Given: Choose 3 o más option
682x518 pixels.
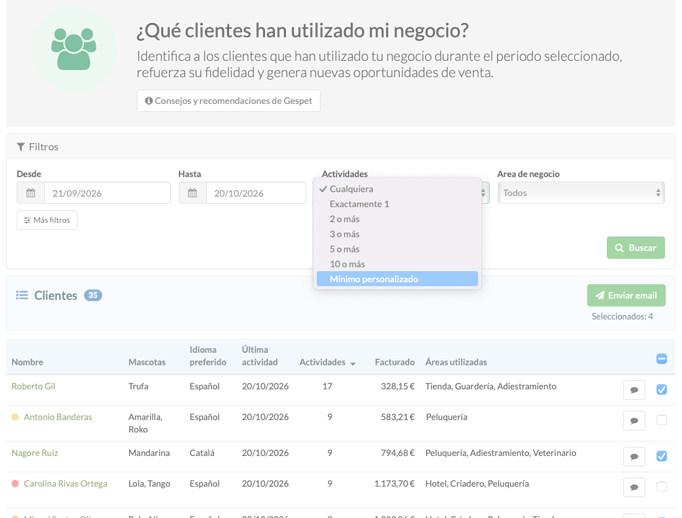Looking at the screenshot, I should (397, 234).
